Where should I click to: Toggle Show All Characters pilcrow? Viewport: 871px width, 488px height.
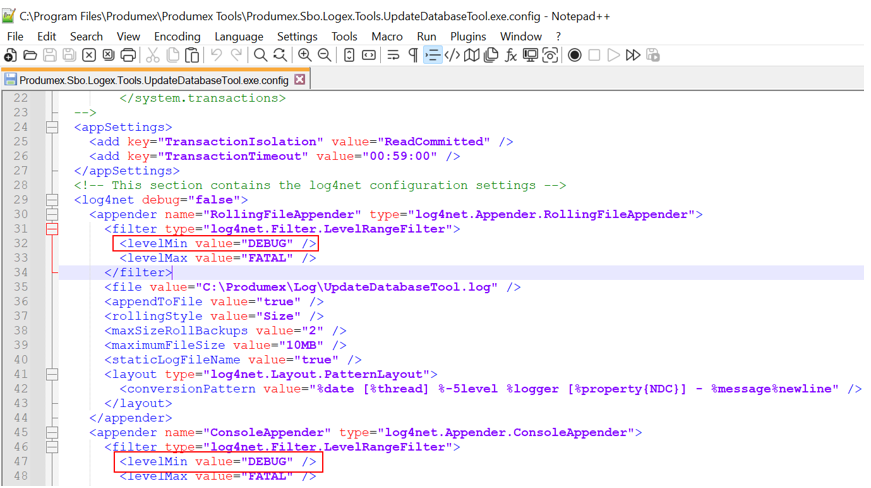(x=413, y=56)
